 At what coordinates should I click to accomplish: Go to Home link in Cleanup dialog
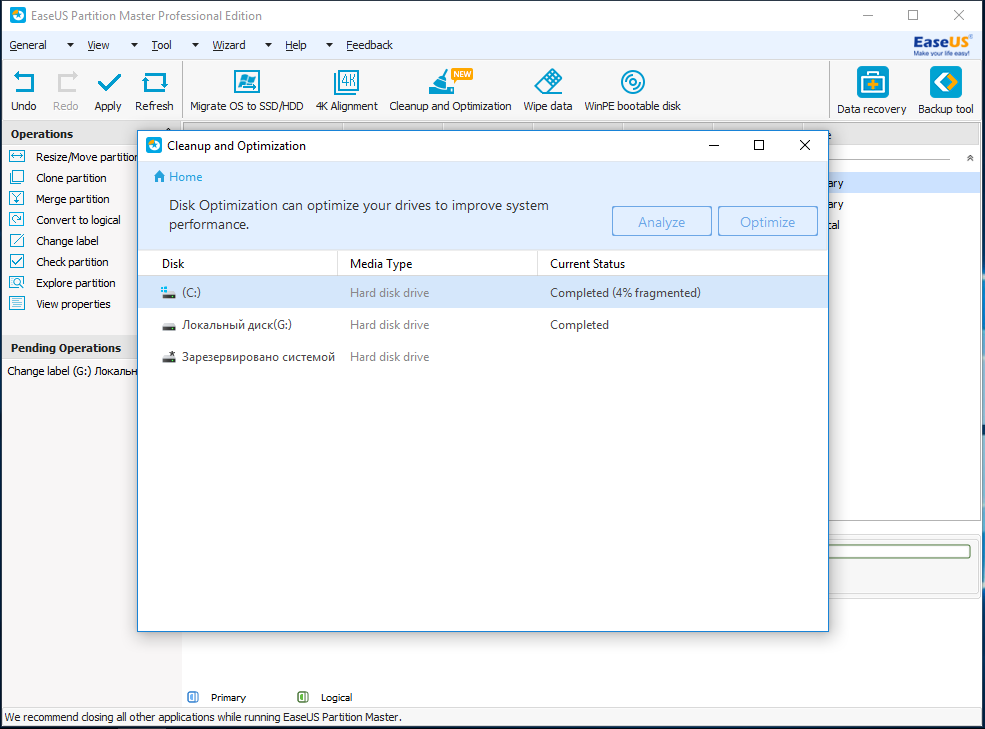pyautogui.click(x=185, y=177)
